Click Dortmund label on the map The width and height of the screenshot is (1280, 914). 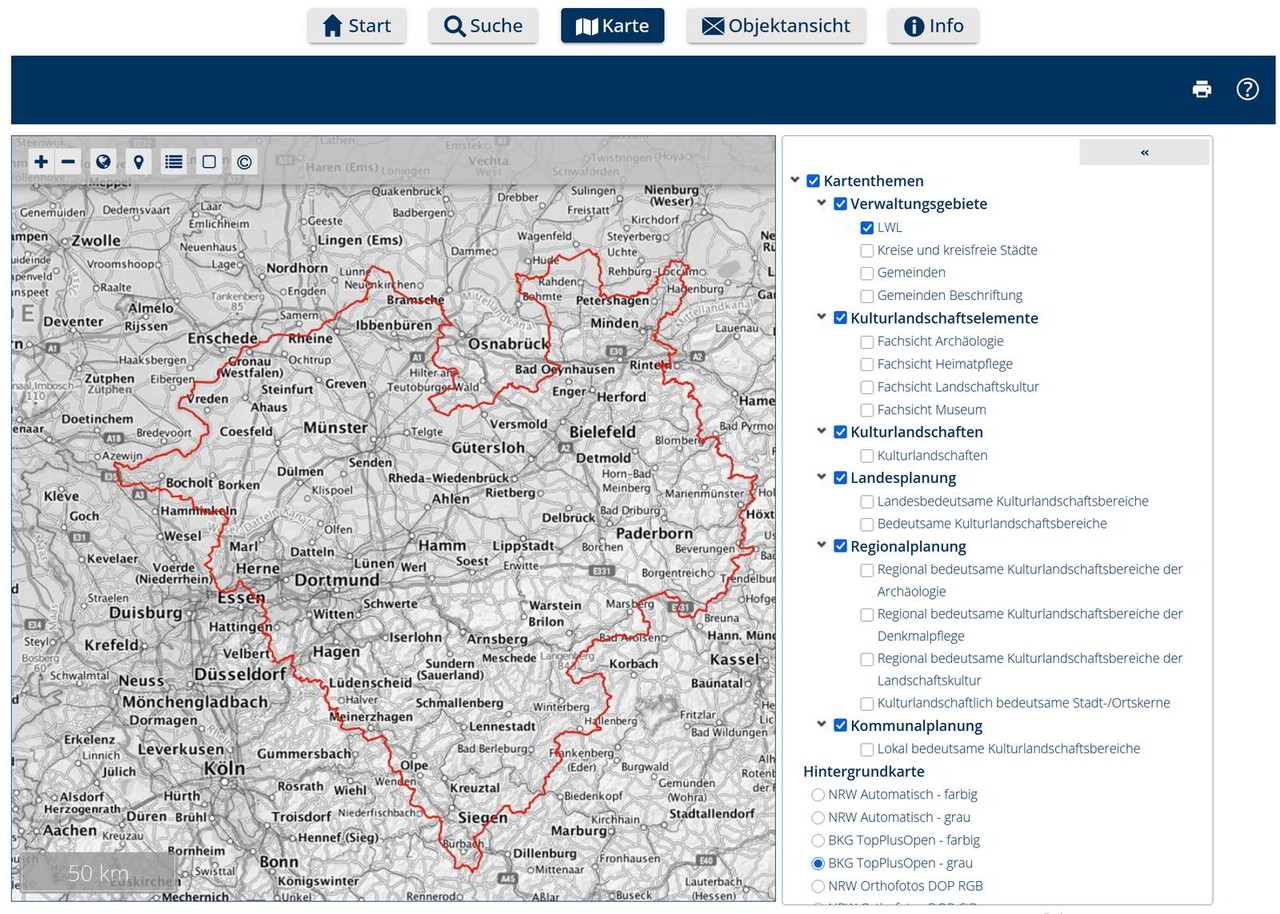pyautogui.click(x=336, y=580)
